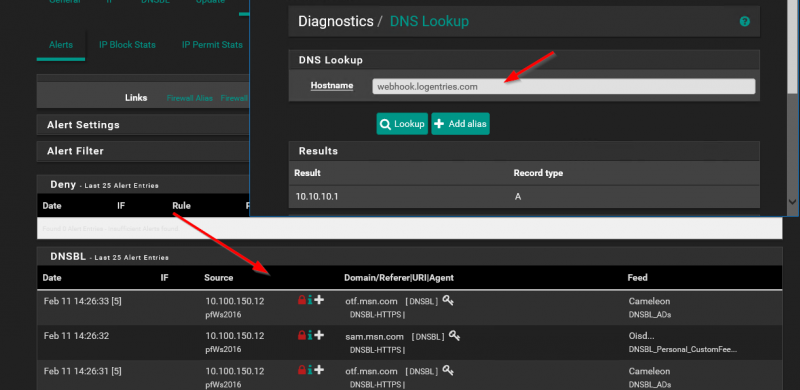This screenshot has width=800, height=390.
Task: Click Domain/Referer|URI|Agent column header
Action: coord(399,278)
